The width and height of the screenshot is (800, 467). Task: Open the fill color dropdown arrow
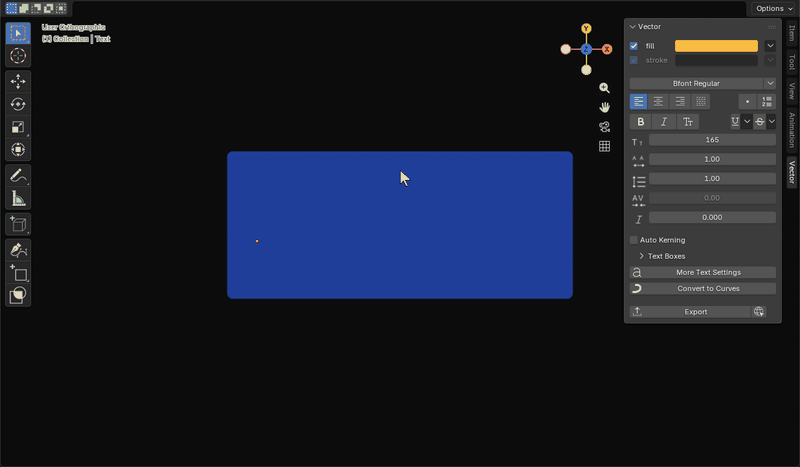770,46
